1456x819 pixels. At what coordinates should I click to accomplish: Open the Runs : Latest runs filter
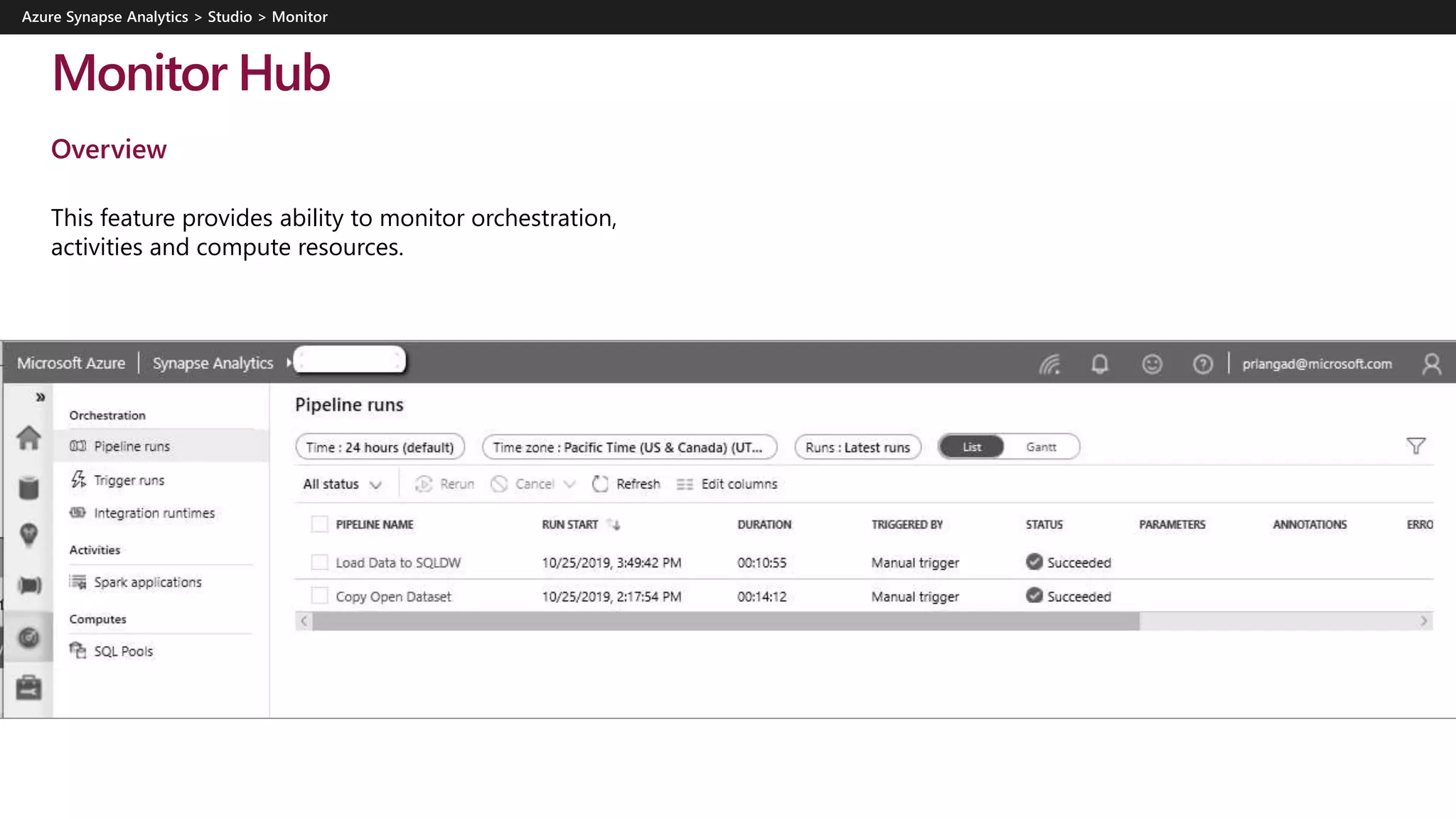click(x=857, y=447)
